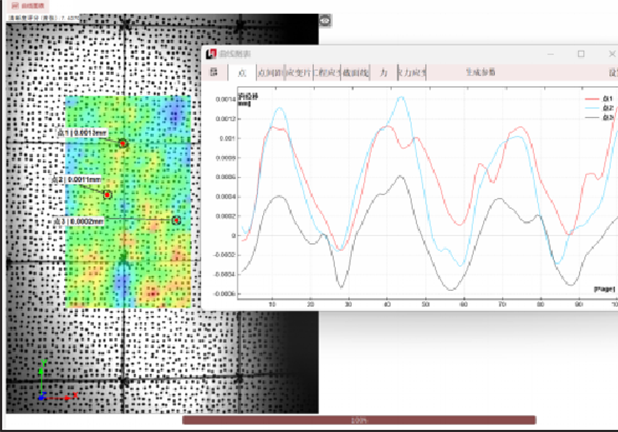Image resolution: width=618 pixels, height=432 pixels.
Task: Toggle the eye visibility icon above image
Action: tap(325, 19)
